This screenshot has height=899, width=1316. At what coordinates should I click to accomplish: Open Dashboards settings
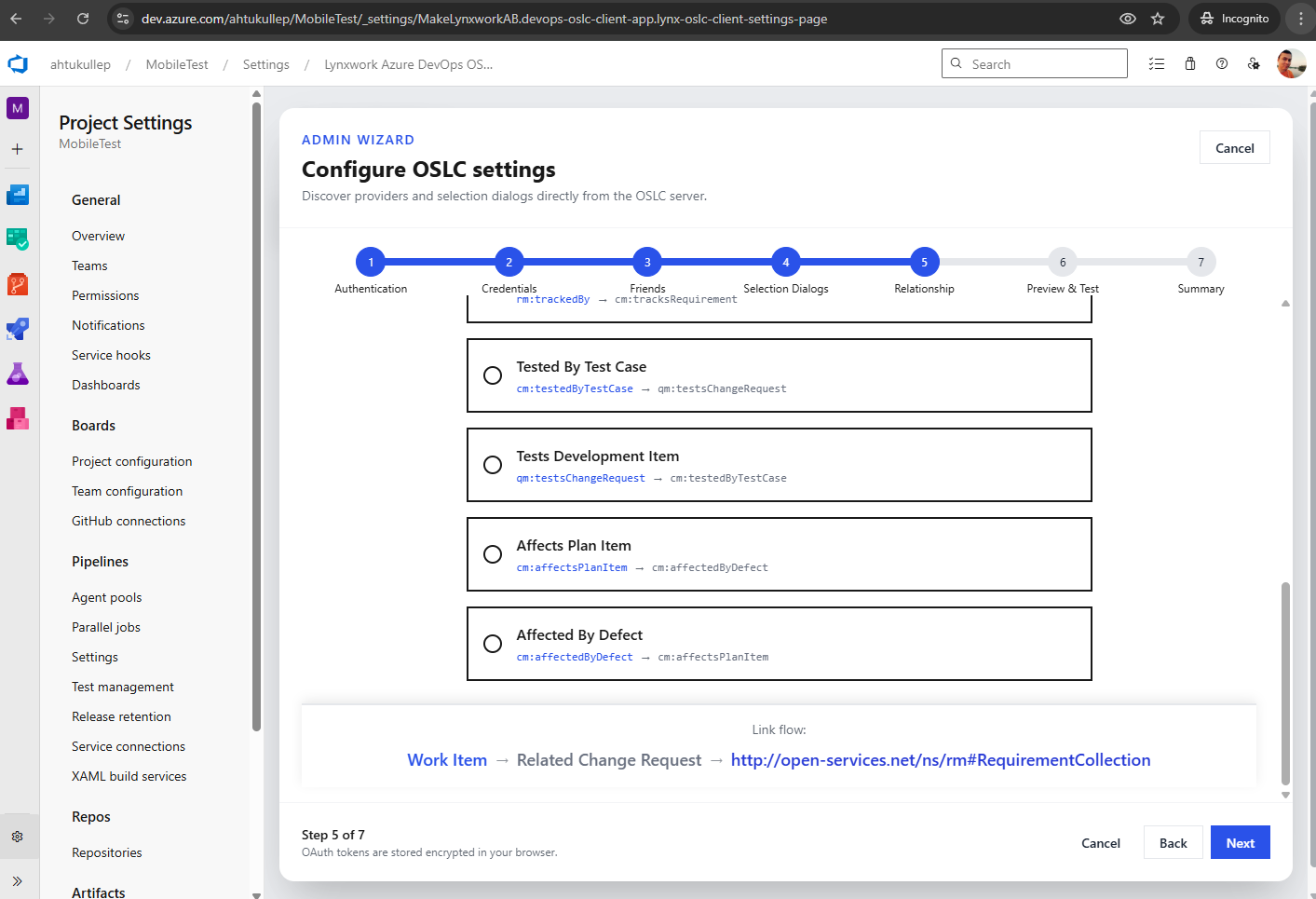click(x=106, y=385)
